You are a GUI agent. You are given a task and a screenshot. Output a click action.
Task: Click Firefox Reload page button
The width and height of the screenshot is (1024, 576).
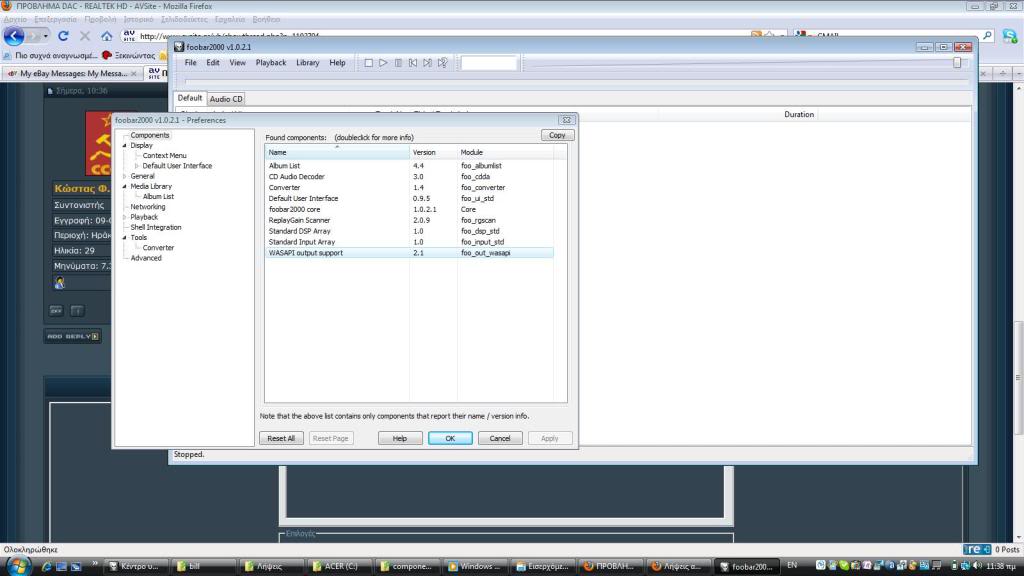tap(64, 36)
